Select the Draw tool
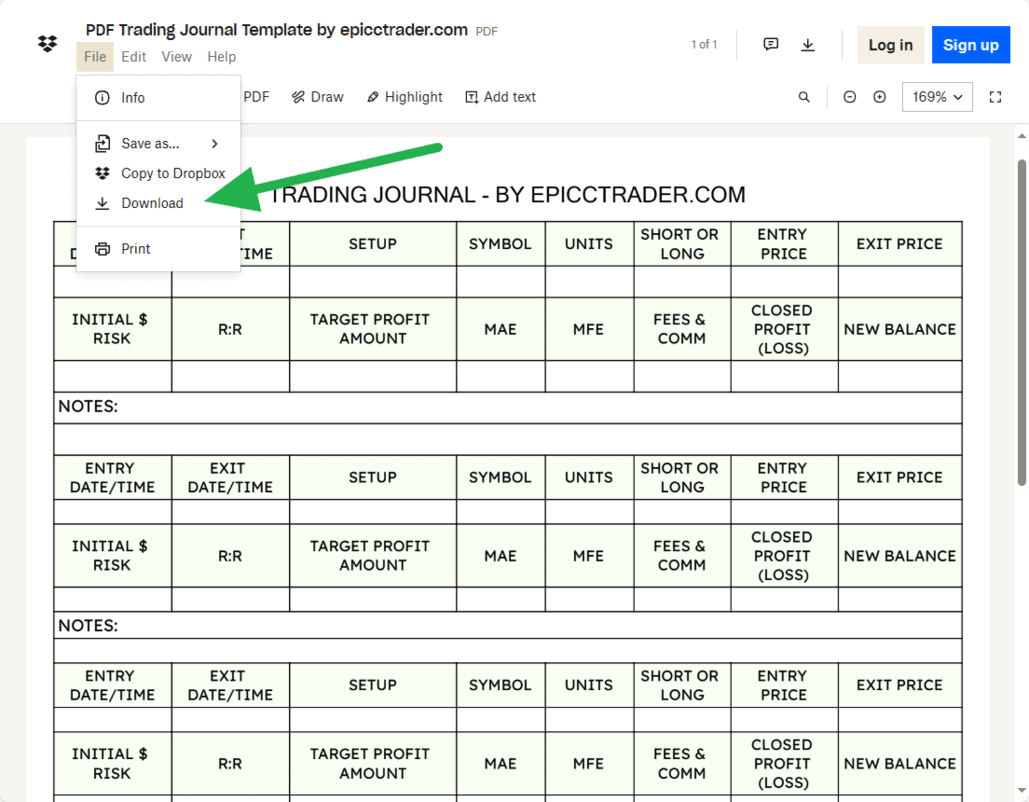The height and width of the screenshot is (802, 1029). (318, 97)
